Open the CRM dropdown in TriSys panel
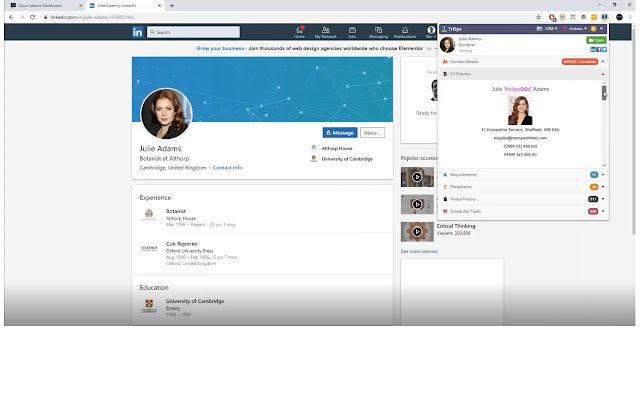This screenshot has height=400, width=640. (547, 29)
